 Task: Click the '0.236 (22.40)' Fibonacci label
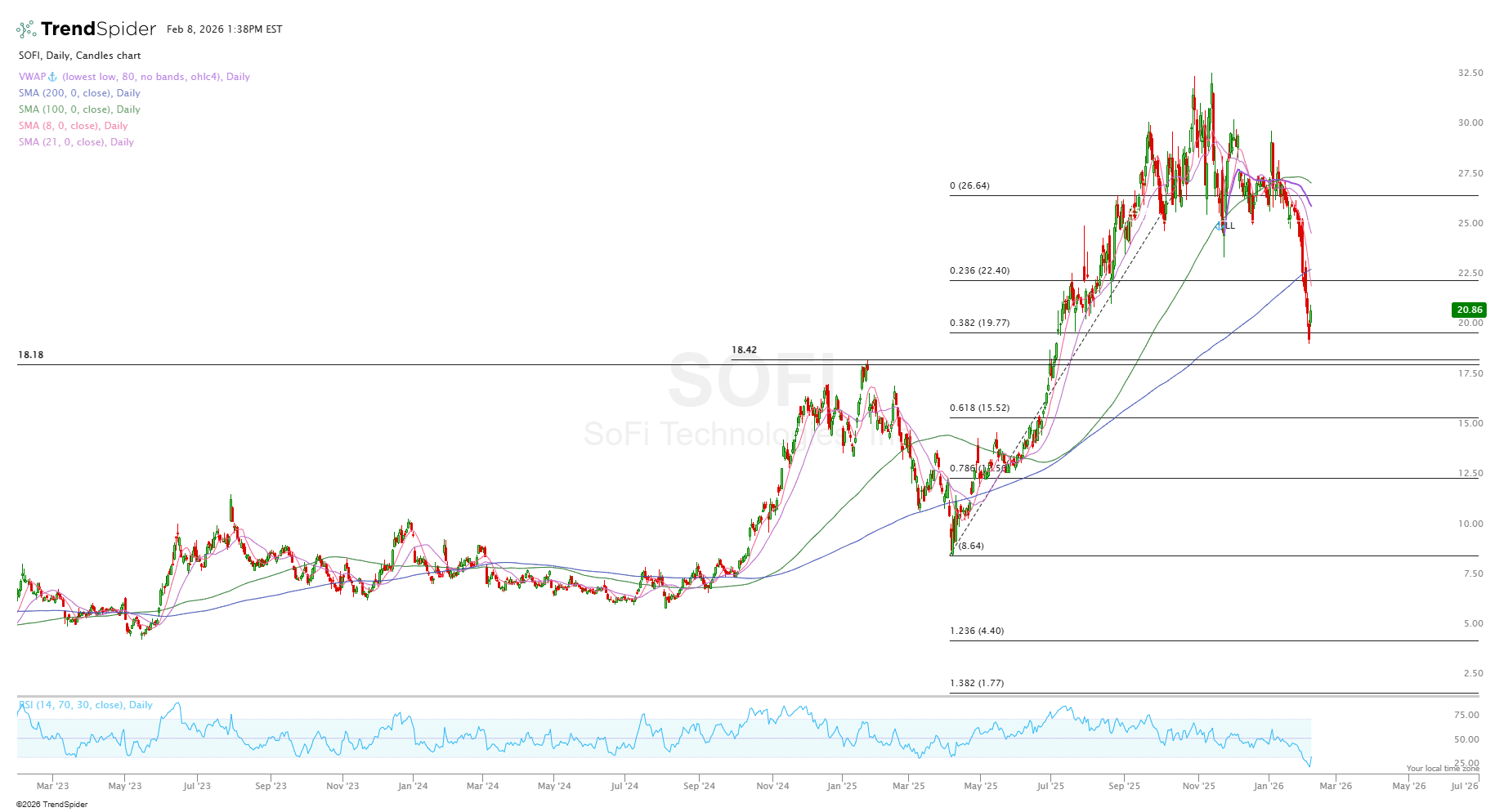(x=979, y=271)
